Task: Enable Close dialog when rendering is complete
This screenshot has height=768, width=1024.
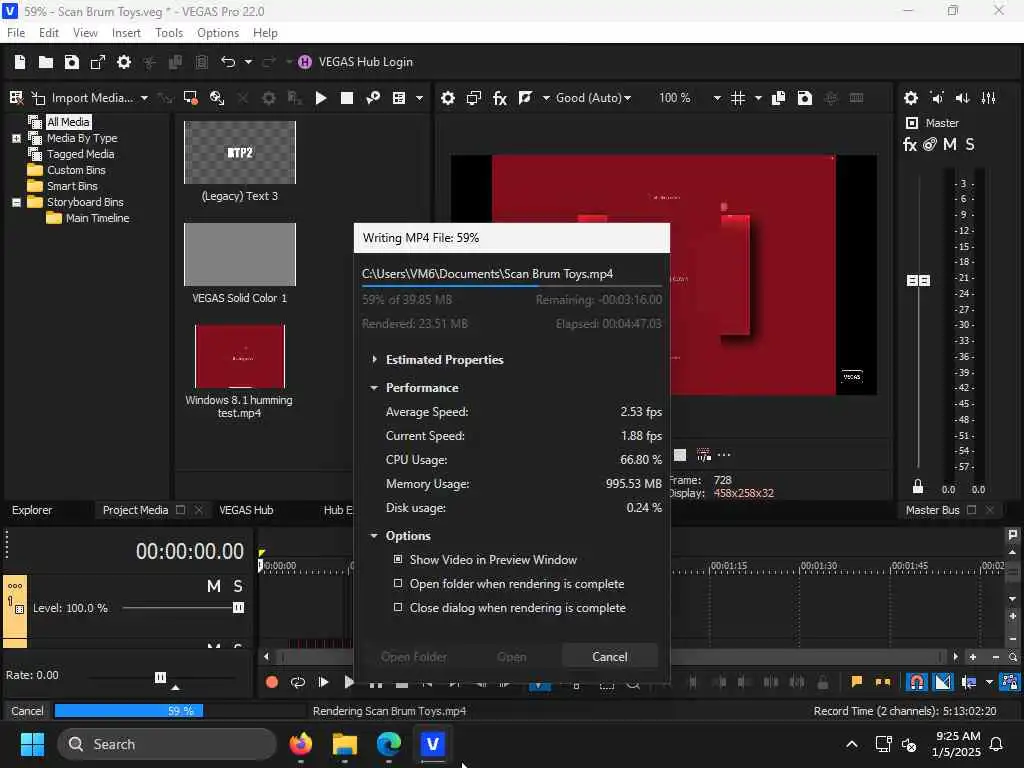Action: pyautogui.click(x=398, y=607)
